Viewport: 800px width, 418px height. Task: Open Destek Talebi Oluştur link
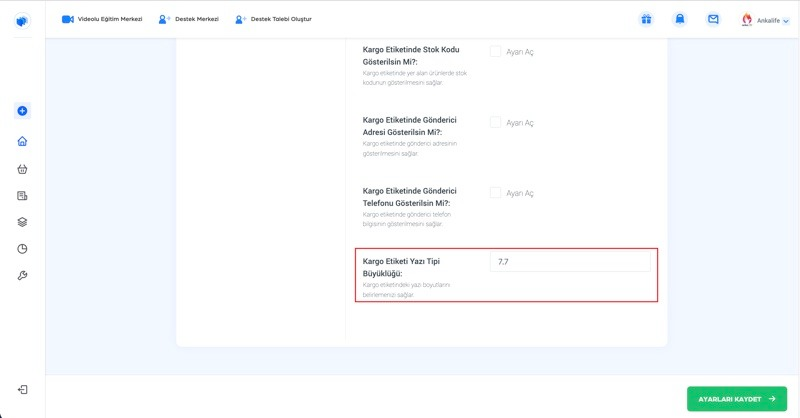tap(281, 19)
